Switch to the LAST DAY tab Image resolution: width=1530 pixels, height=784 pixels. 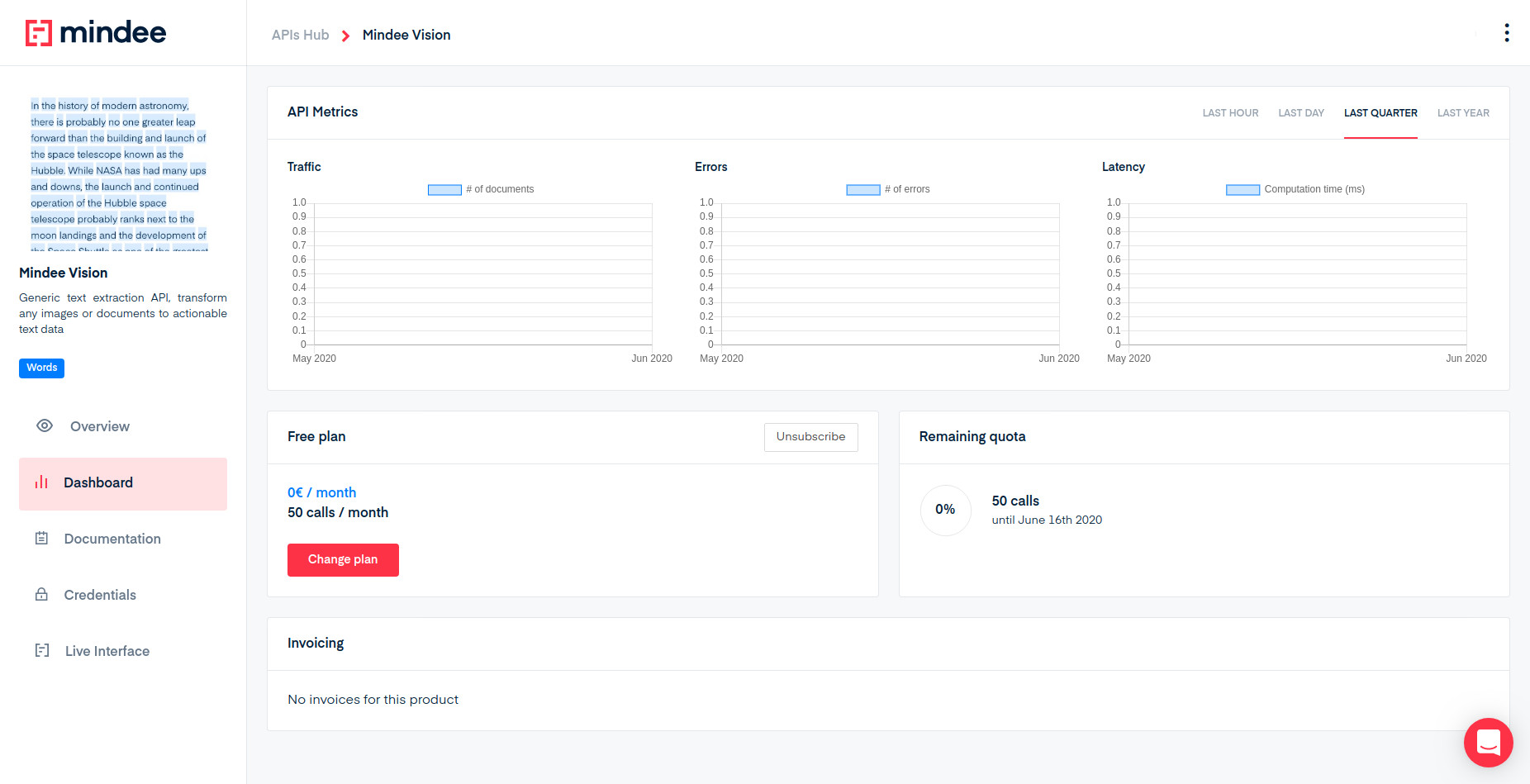coord(1301,113)
